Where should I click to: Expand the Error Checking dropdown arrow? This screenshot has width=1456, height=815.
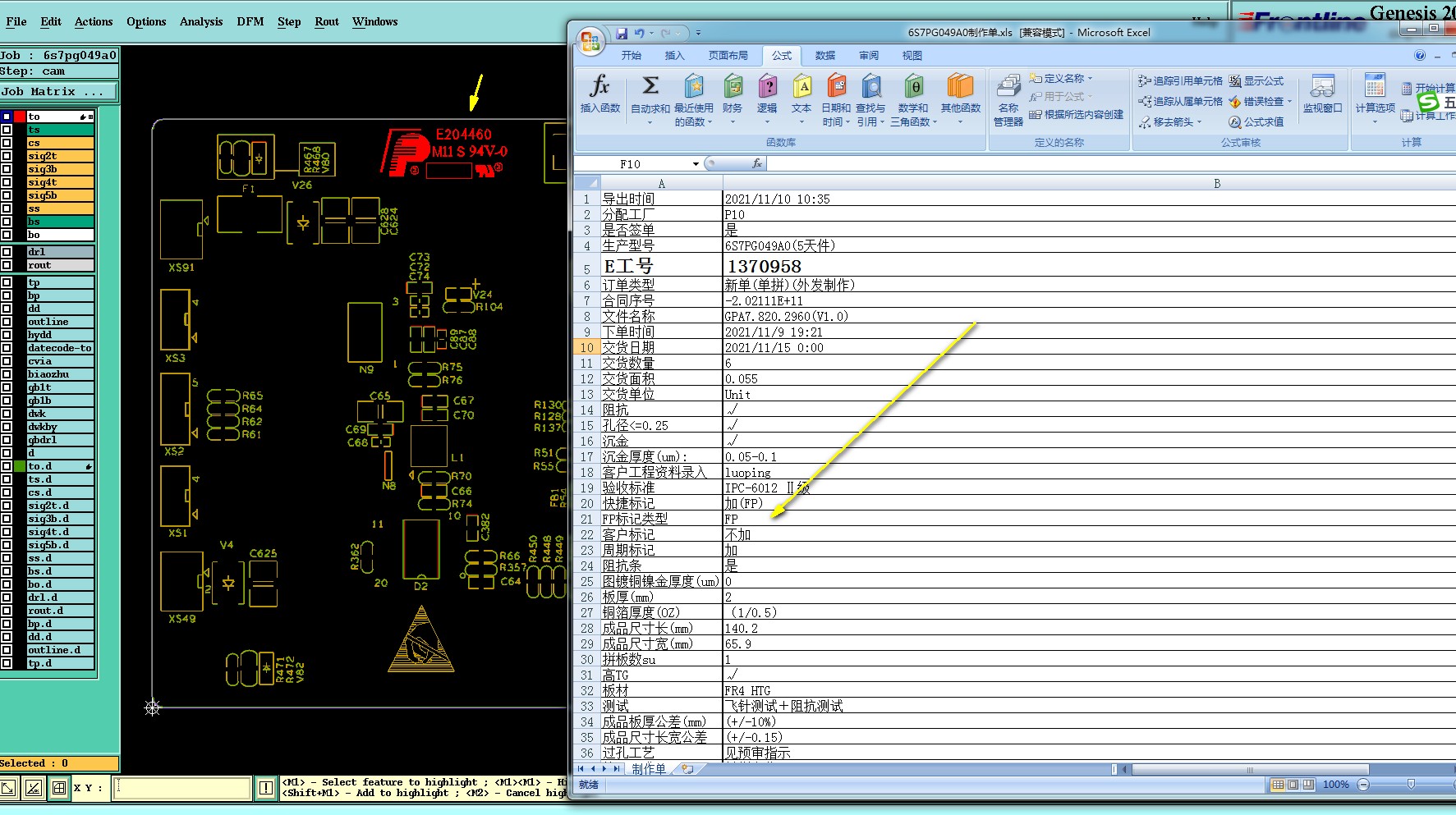pos(1289,102)
